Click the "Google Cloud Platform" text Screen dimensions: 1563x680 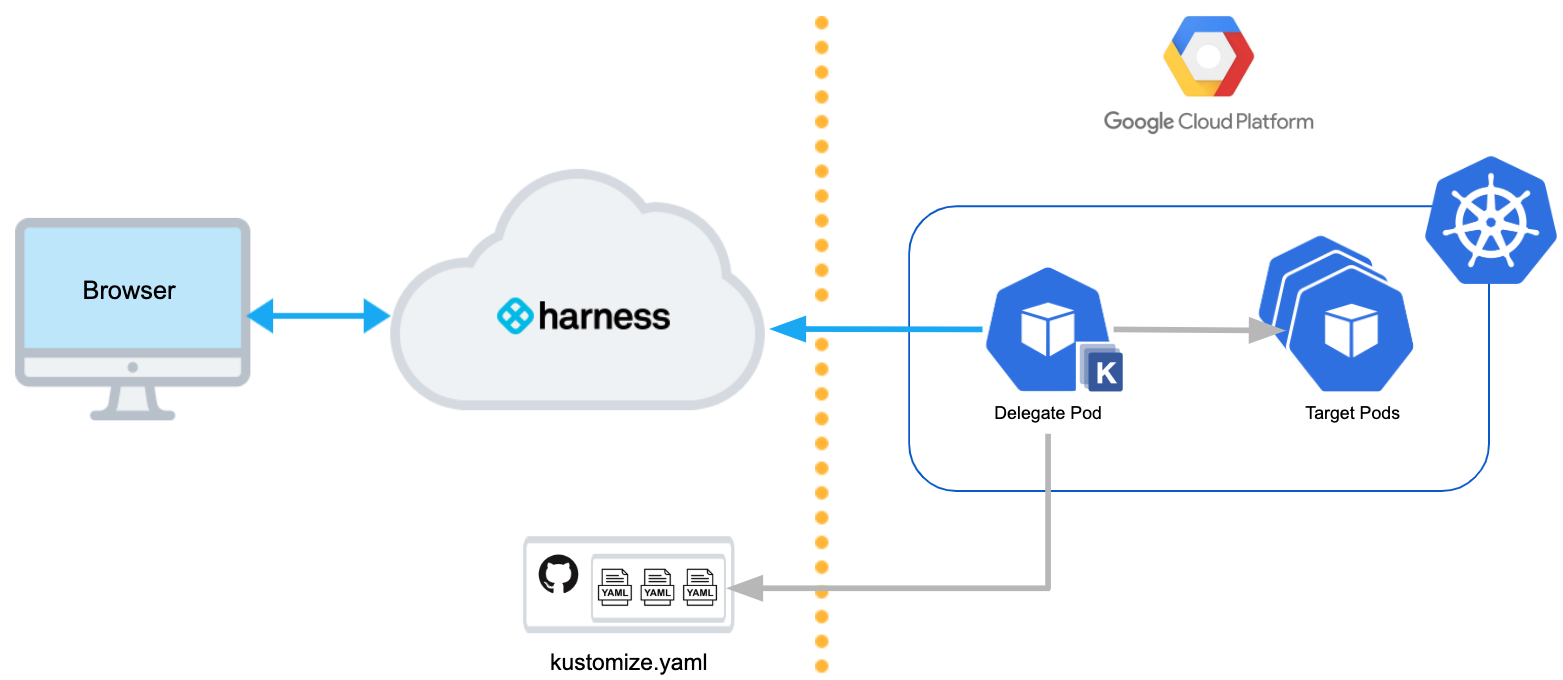click(1208, 122)
